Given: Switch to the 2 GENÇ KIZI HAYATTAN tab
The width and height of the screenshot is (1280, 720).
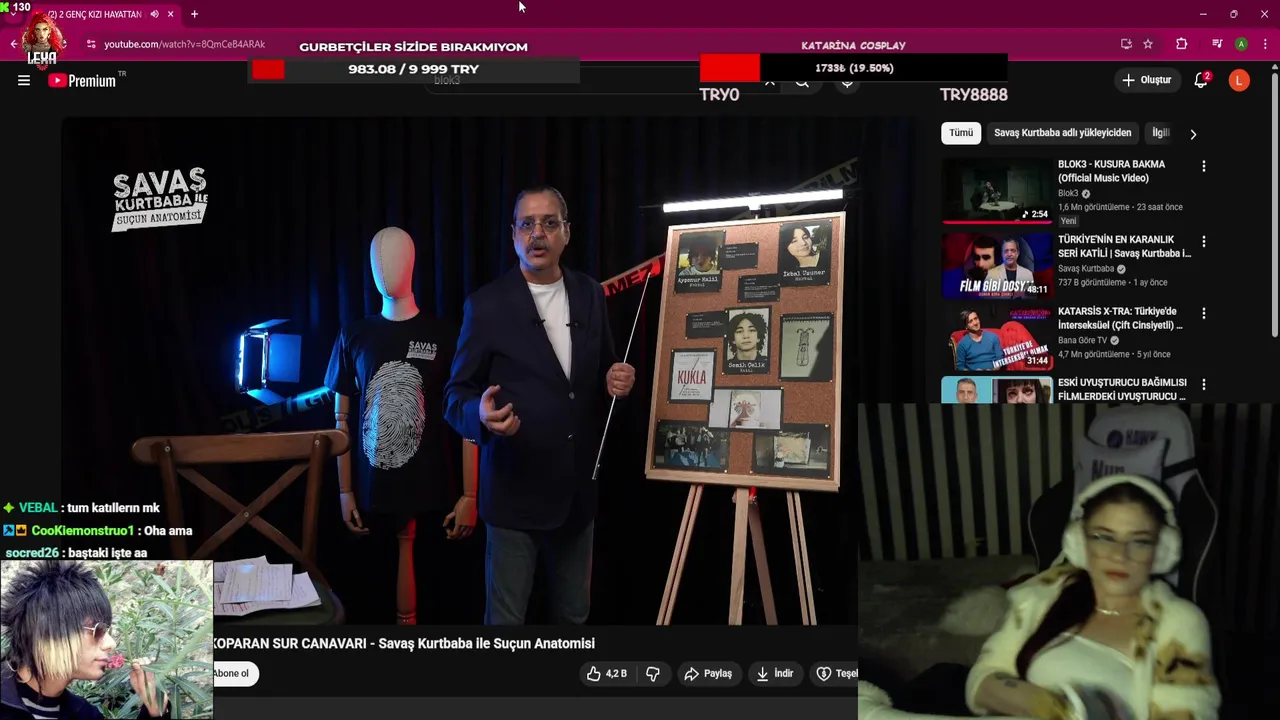Looking at the screenshot, I should point(94,14).
